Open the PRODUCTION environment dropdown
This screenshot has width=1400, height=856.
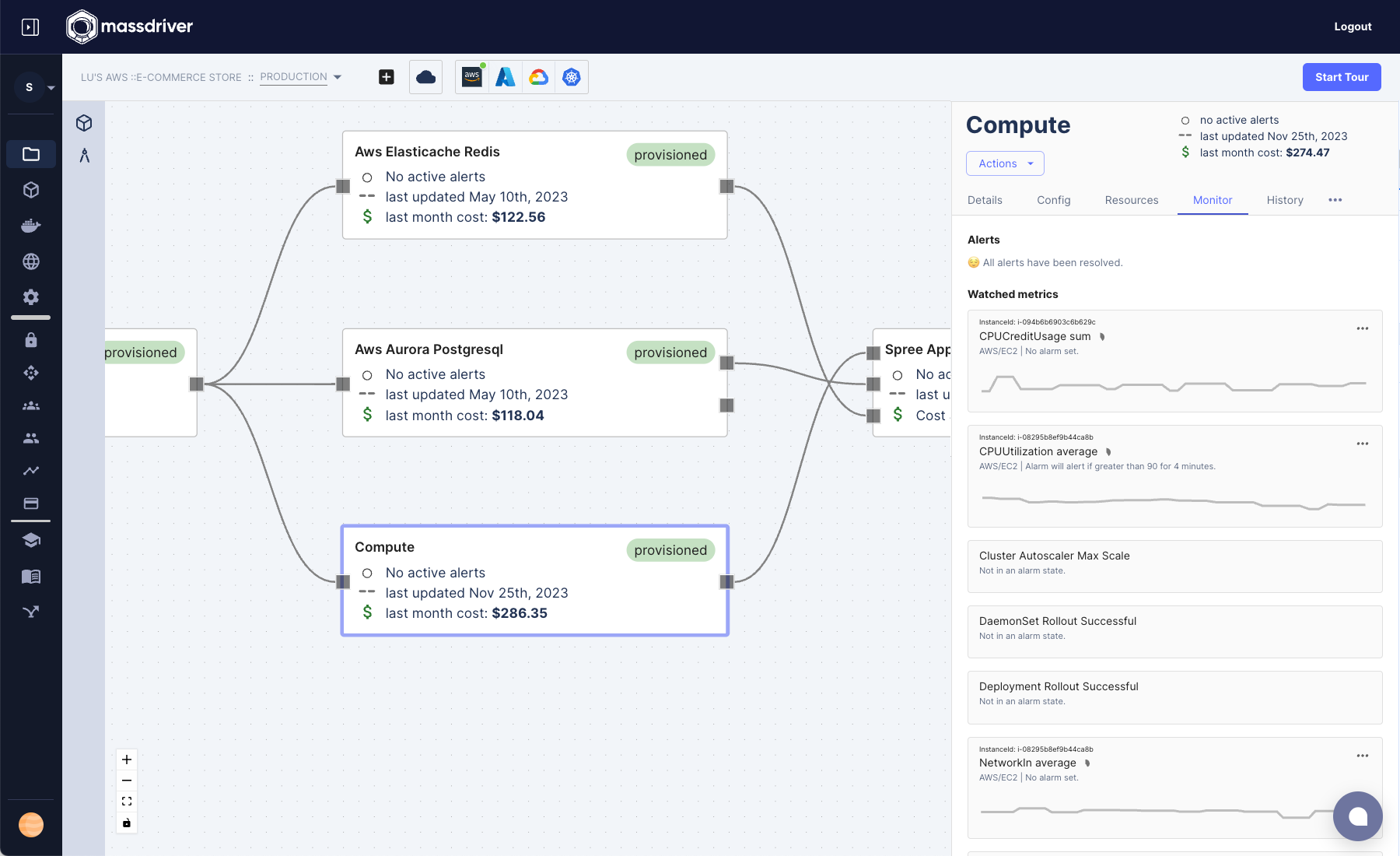300,77
